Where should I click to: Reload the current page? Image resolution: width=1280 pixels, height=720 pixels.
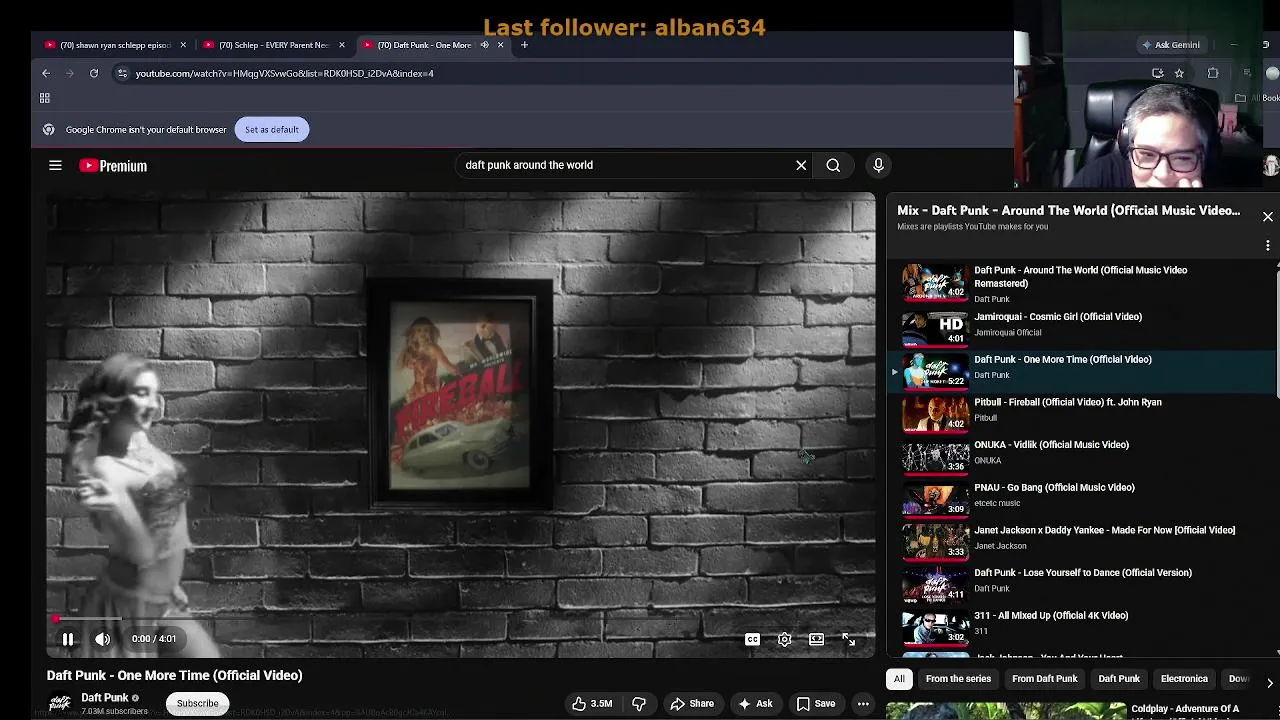[x=94, y=73]
